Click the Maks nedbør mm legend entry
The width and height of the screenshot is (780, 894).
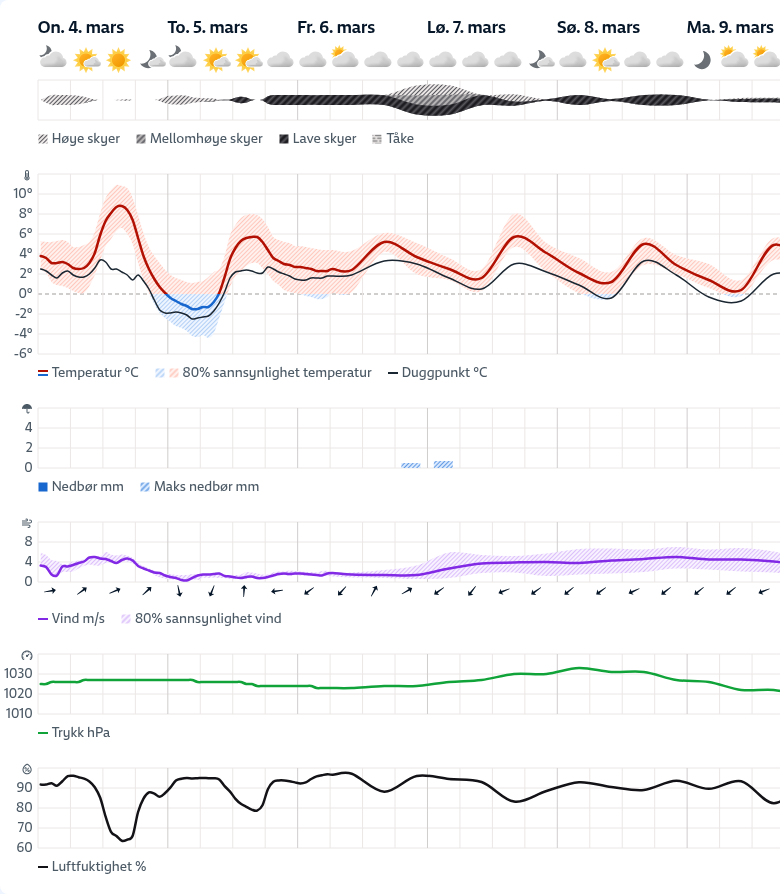coord(205,487)
